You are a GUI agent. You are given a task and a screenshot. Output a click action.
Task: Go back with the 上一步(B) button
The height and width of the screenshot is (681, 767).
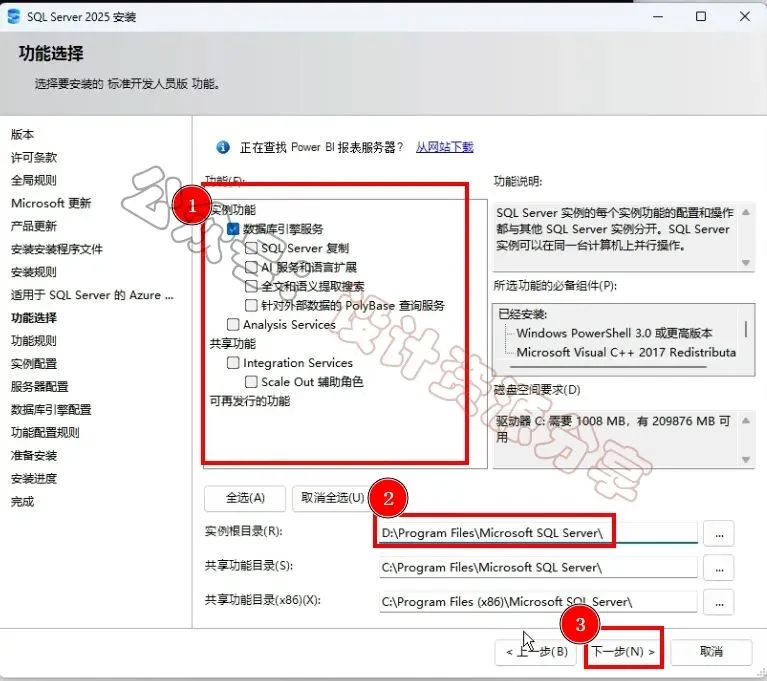pyautogui.click(x=537, y=652)
